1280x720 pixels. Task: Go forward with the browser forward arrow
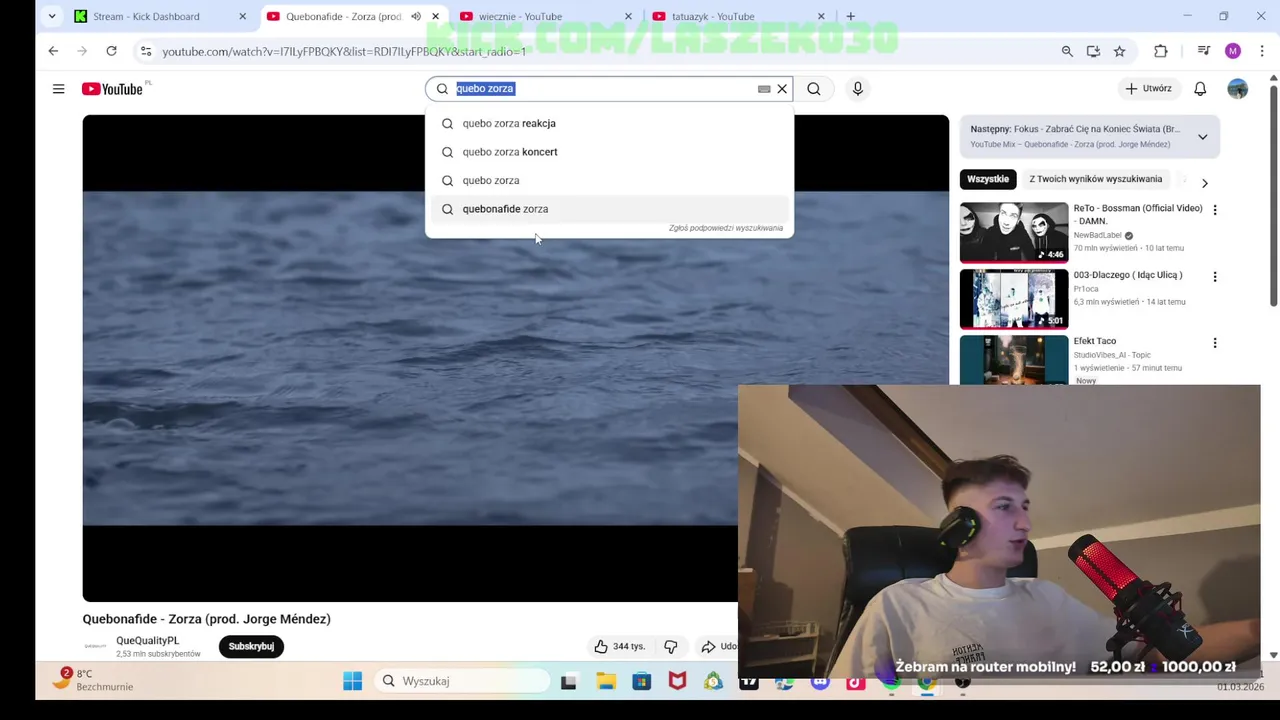[x=82, y=51]
